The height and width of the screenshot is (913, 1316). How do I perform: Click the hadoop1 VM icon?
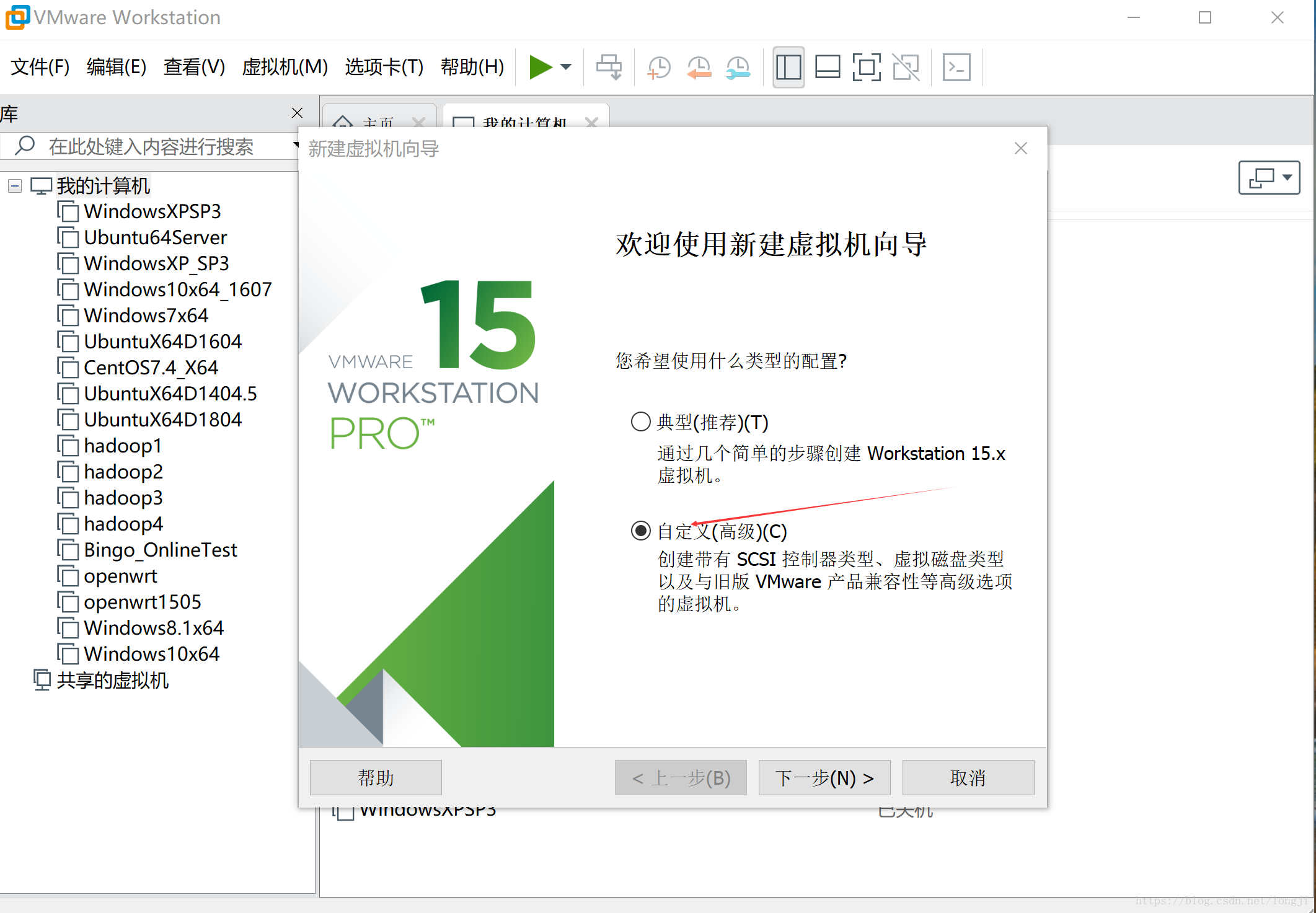[x=68, y=446]
